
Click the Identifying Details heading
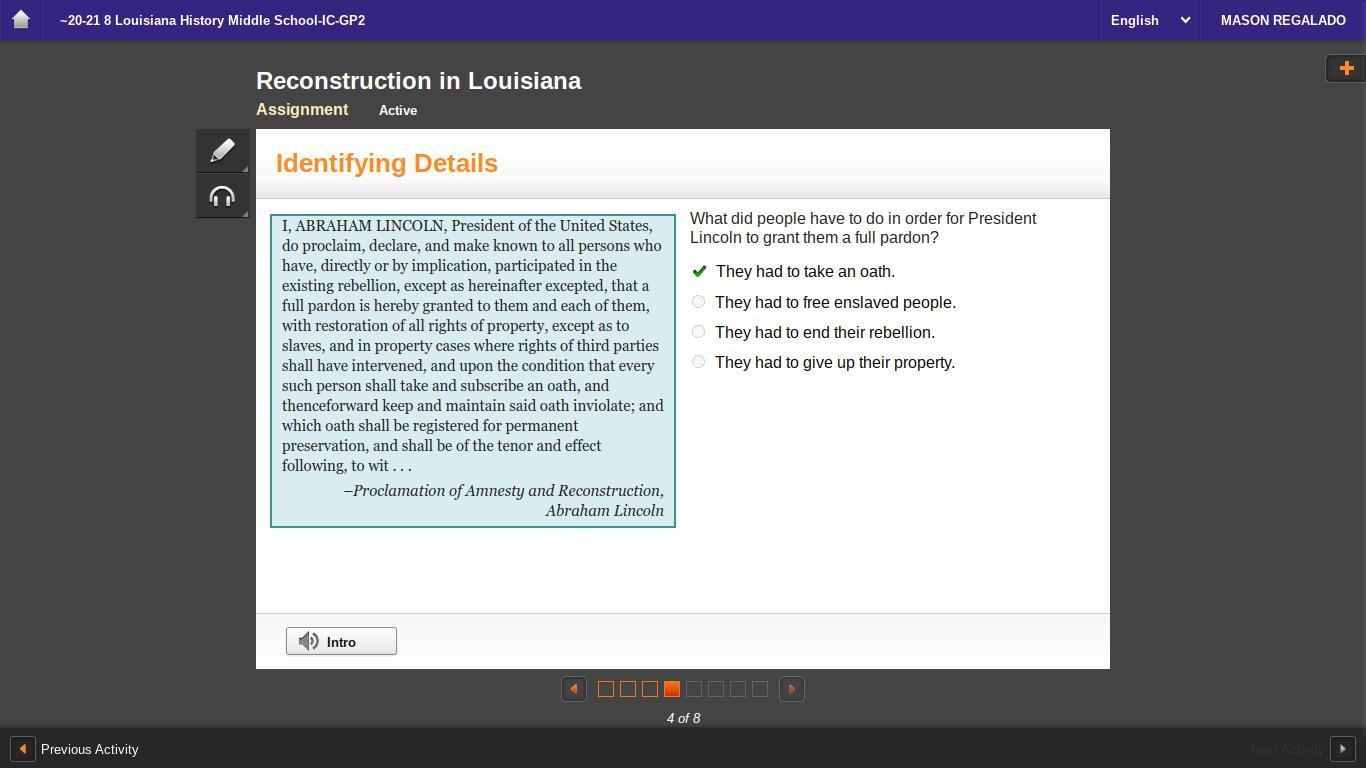pos(387,163)
